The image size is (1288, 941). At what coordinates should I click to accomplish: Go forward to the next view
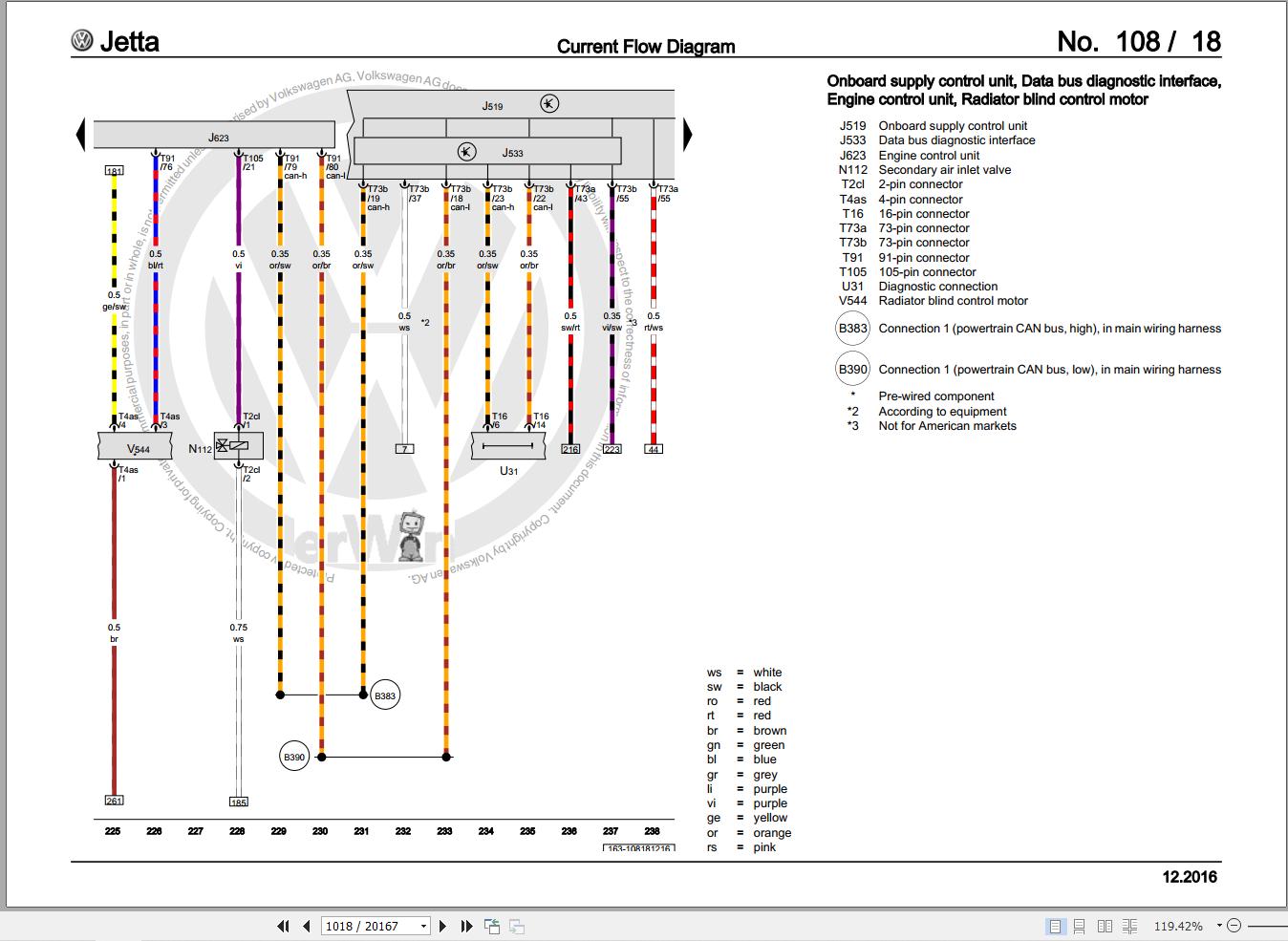click(x=517, y=926)
